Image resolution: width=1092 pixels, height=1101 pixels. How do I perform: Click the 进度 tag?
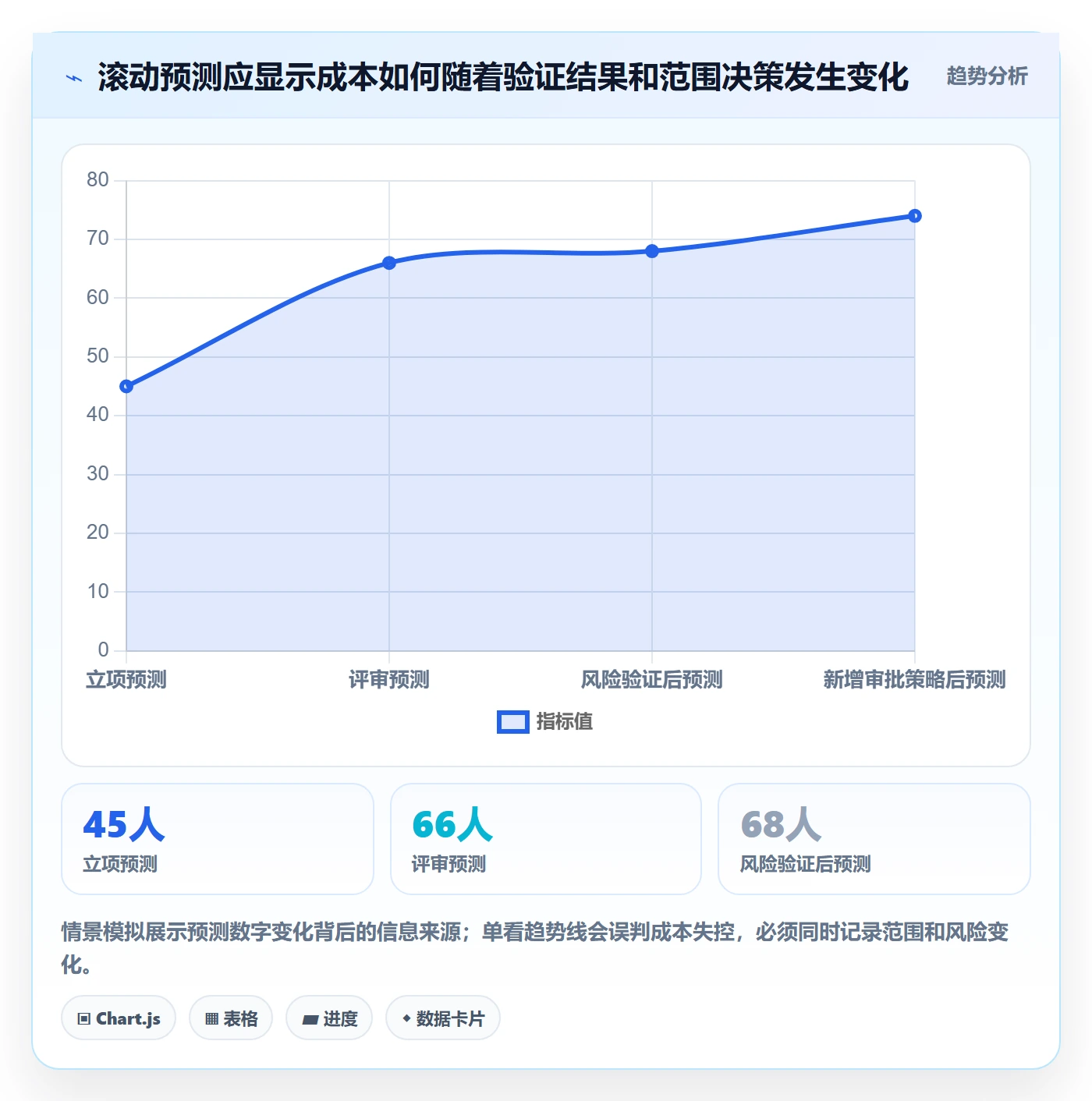click(x=329, y=1018)
